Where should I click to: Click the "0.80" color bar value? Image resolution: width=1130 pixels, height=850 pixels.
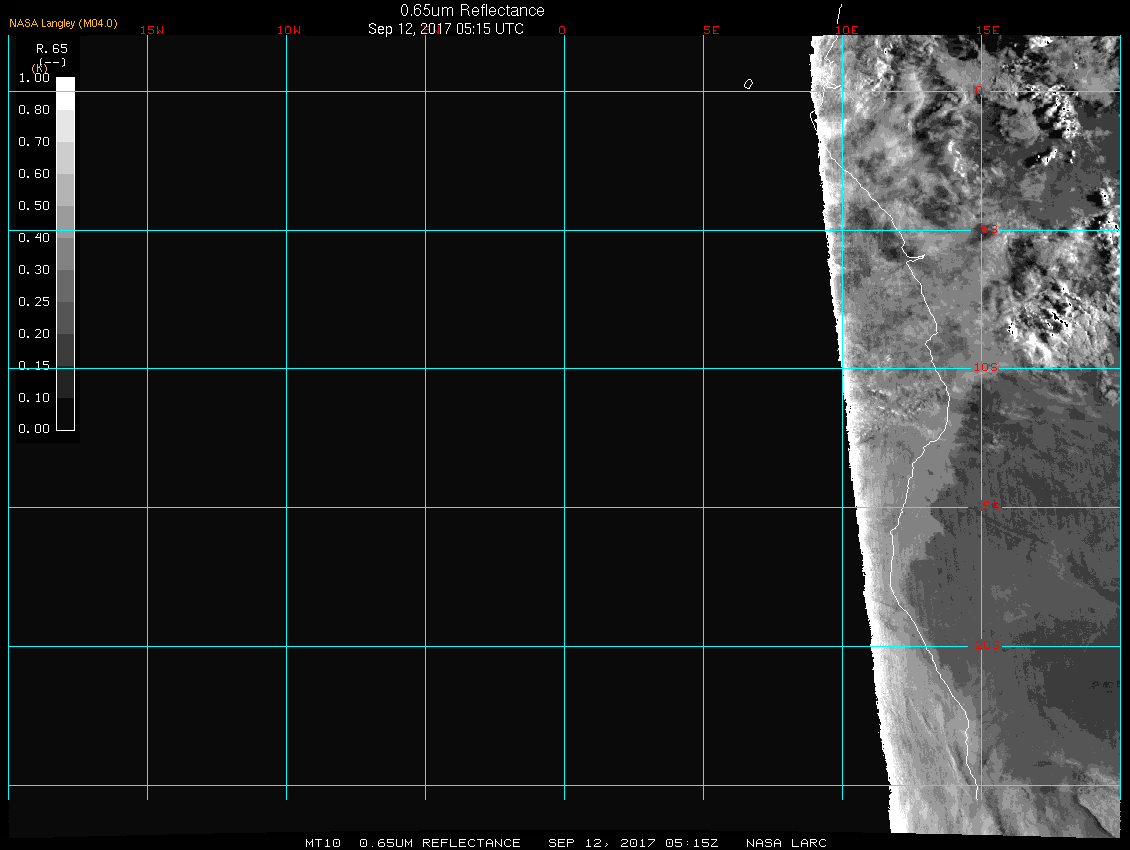(x=34, y=110)
